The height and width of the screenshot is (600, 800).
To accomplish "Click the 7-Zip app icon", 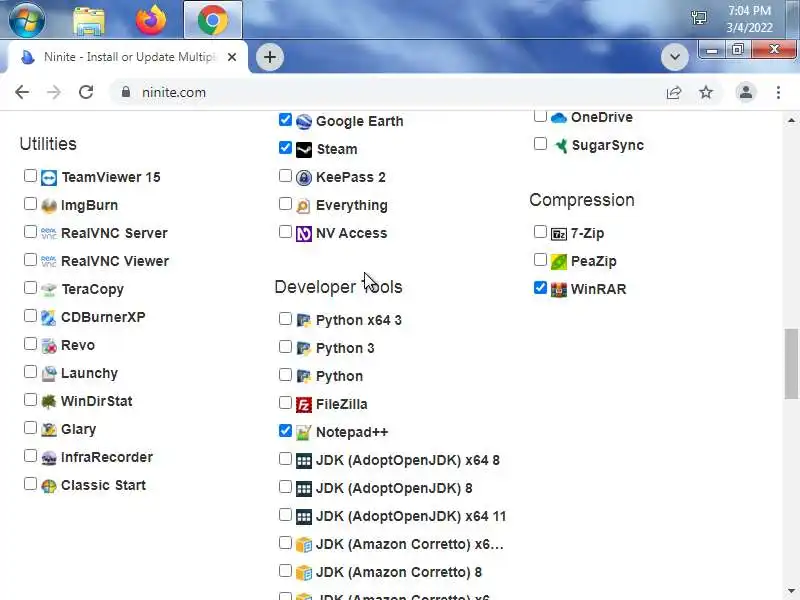I will point(559,234).
